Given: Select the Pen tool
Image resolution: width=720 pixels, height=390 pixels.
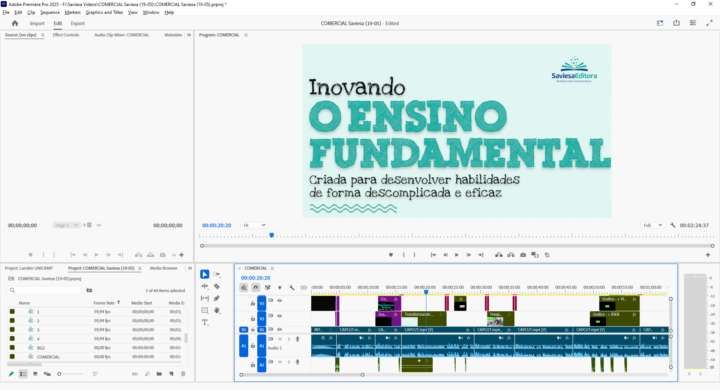Looking at the screenshot, I should 217,298.
